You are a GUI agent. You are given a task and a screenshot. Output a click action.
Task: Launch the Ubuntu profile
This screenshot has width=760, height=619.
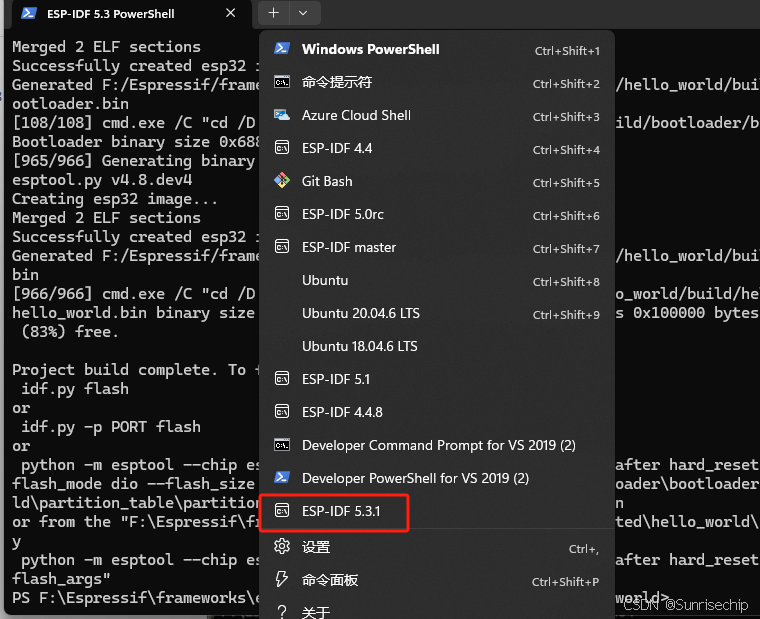437,280
